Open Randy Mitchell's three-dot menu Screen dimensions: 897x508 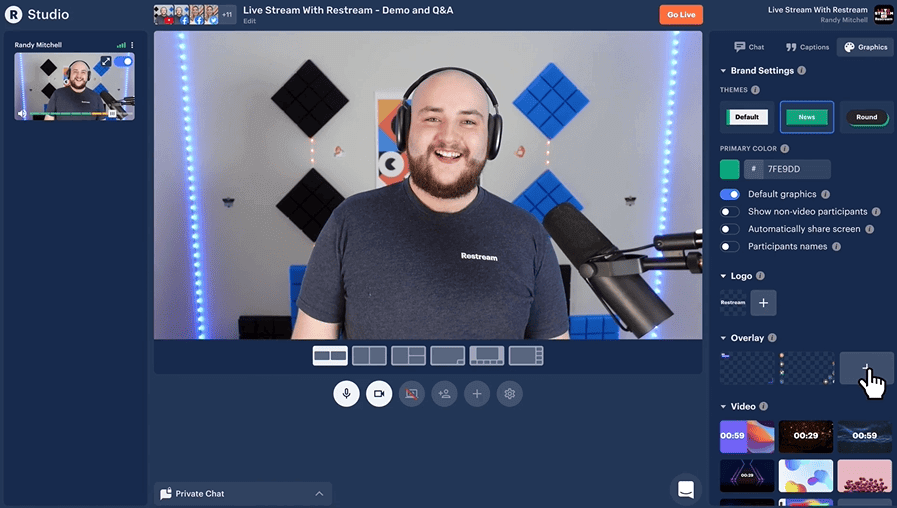[x=132, y=45]
